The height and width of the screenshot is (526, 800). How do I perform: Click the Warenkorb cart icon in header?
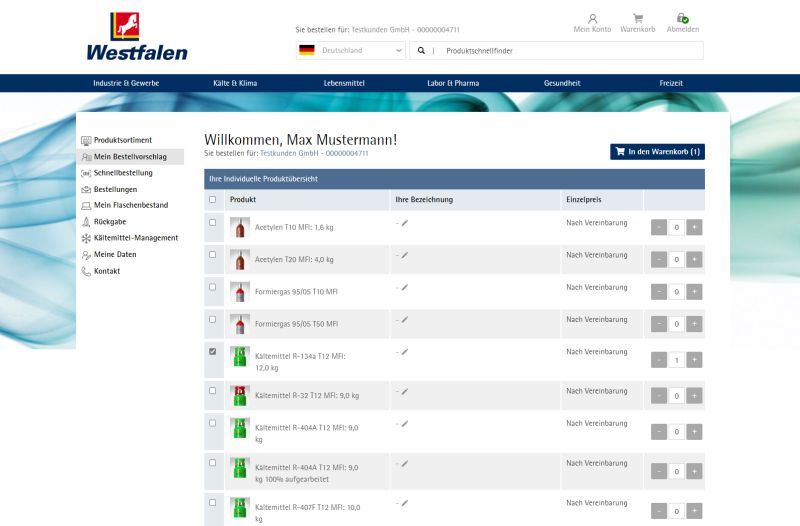point(637,19)
